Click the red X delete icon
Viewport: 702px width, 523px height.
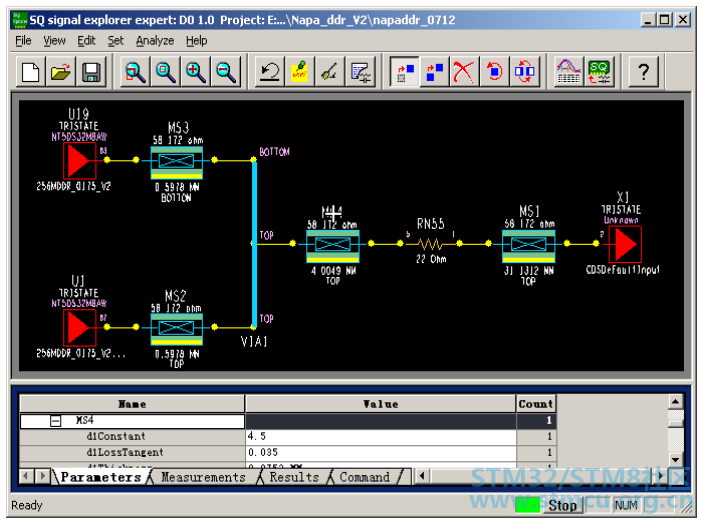[464, 72]
